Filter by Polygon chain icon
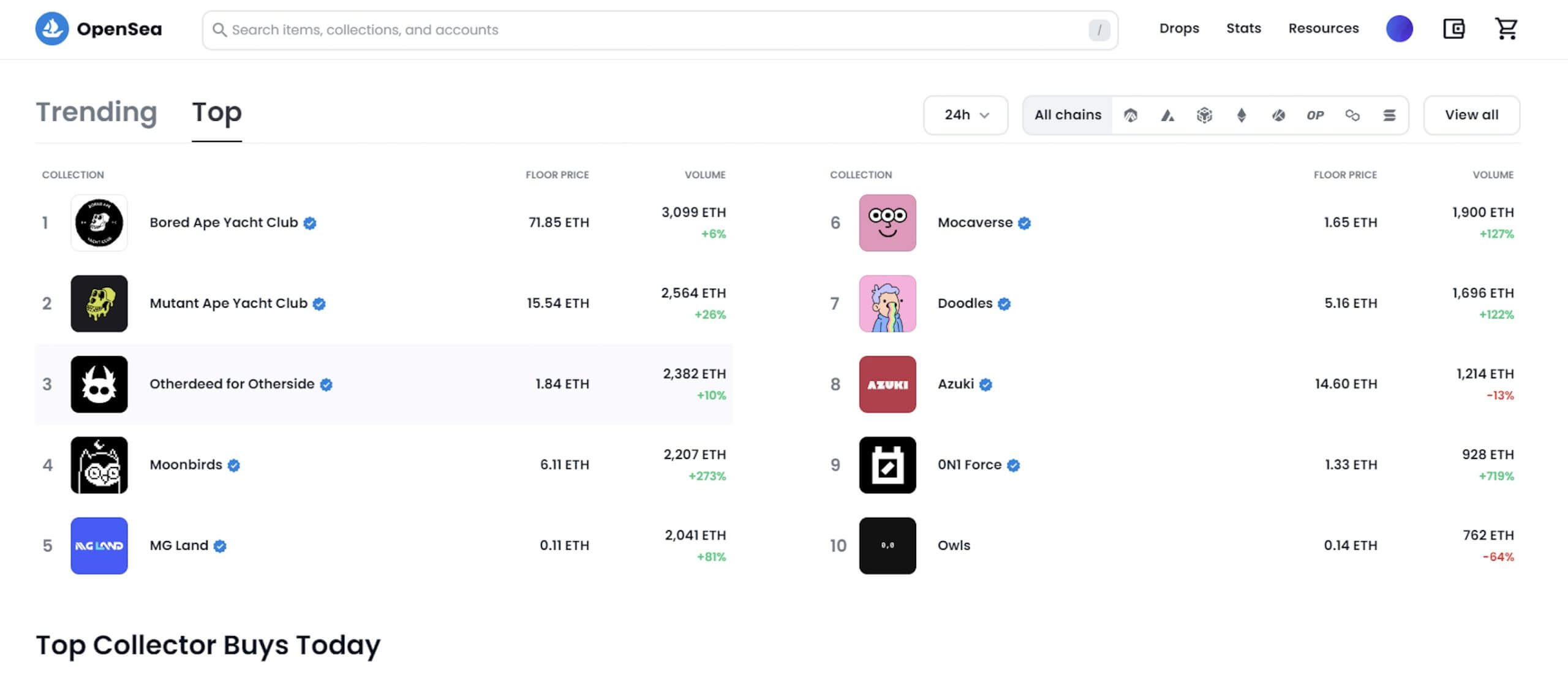The width and height of the screenshot is (1568, 682). [1352, 115]
